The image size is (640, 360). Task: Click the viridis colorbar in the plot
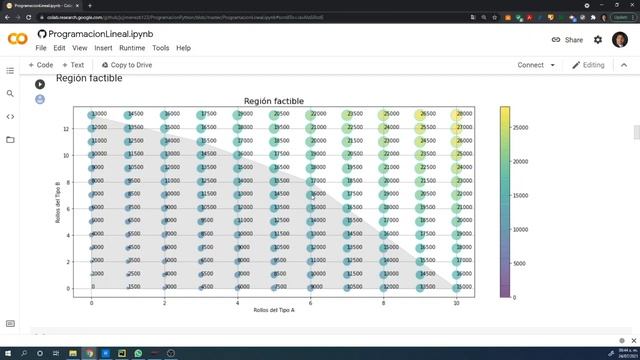(x=505, y=202)
